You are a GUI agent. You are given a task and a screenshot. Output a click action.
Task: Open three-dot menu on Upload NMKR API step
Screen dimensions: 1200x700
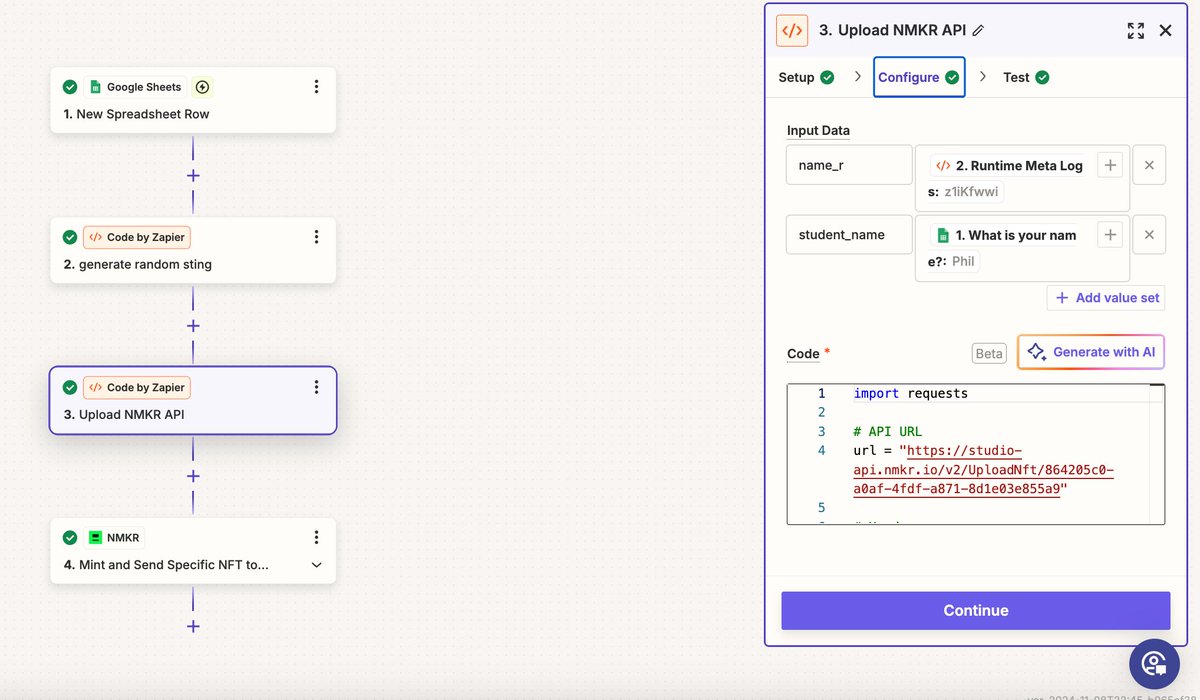tap(316, 387)
